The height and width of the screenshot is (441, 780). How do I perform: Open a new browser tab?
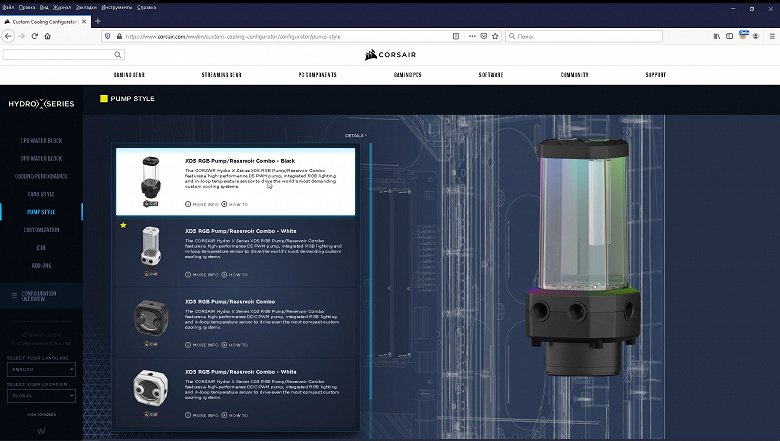[98, 20]
